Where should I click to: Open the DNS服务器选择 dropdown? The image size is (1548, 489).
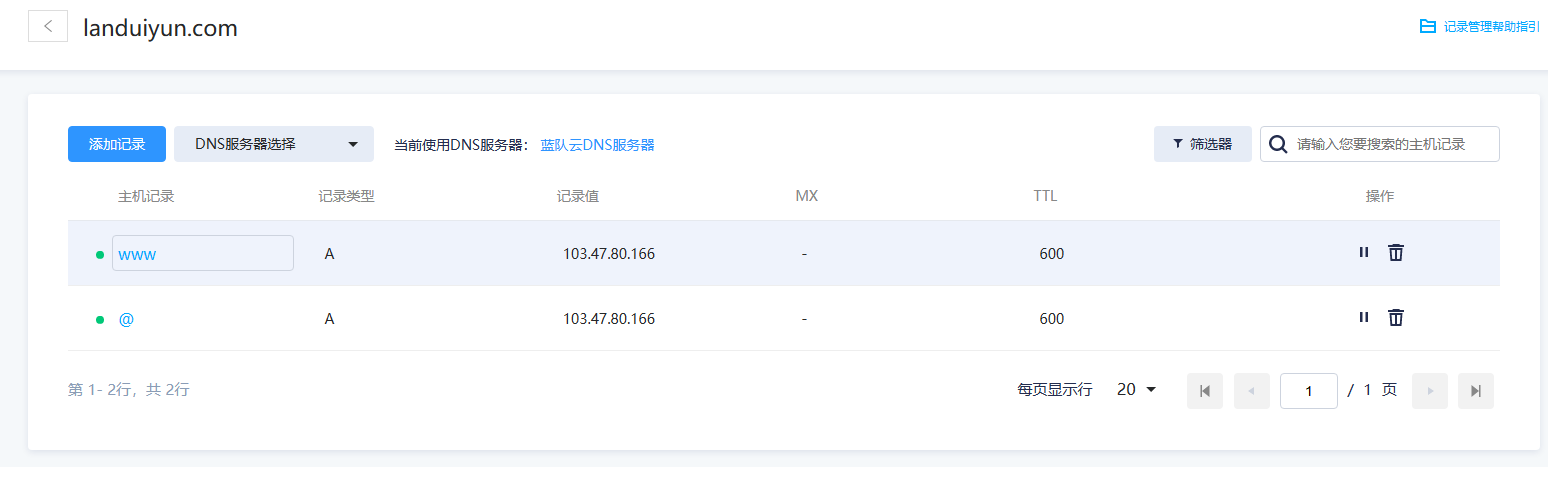click(x=274, y=144)
